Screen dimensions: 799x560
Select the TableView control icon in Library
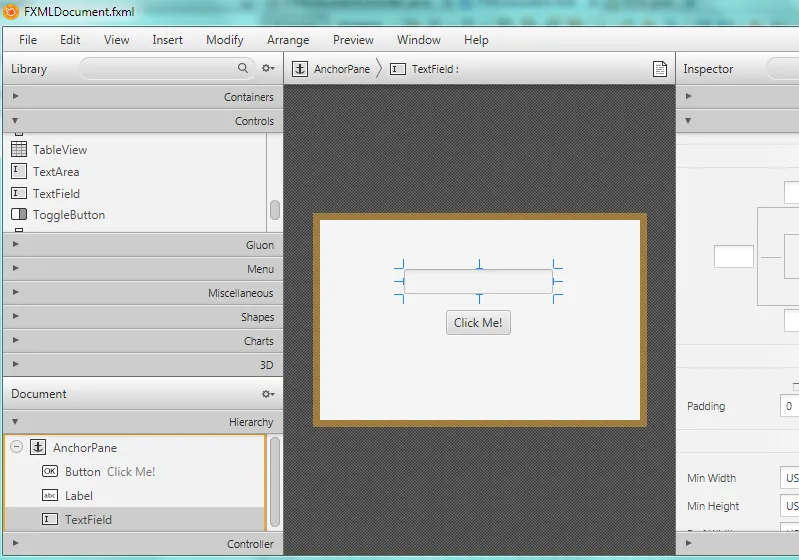click(19, 149)
